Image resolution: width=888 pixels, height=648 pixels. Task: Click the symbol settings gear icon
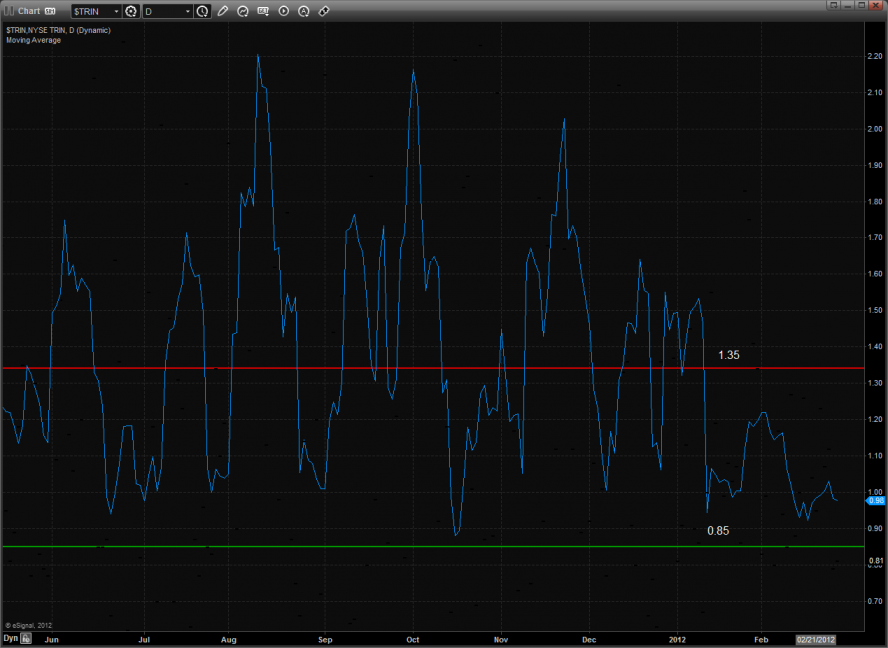tap(130, 11)
